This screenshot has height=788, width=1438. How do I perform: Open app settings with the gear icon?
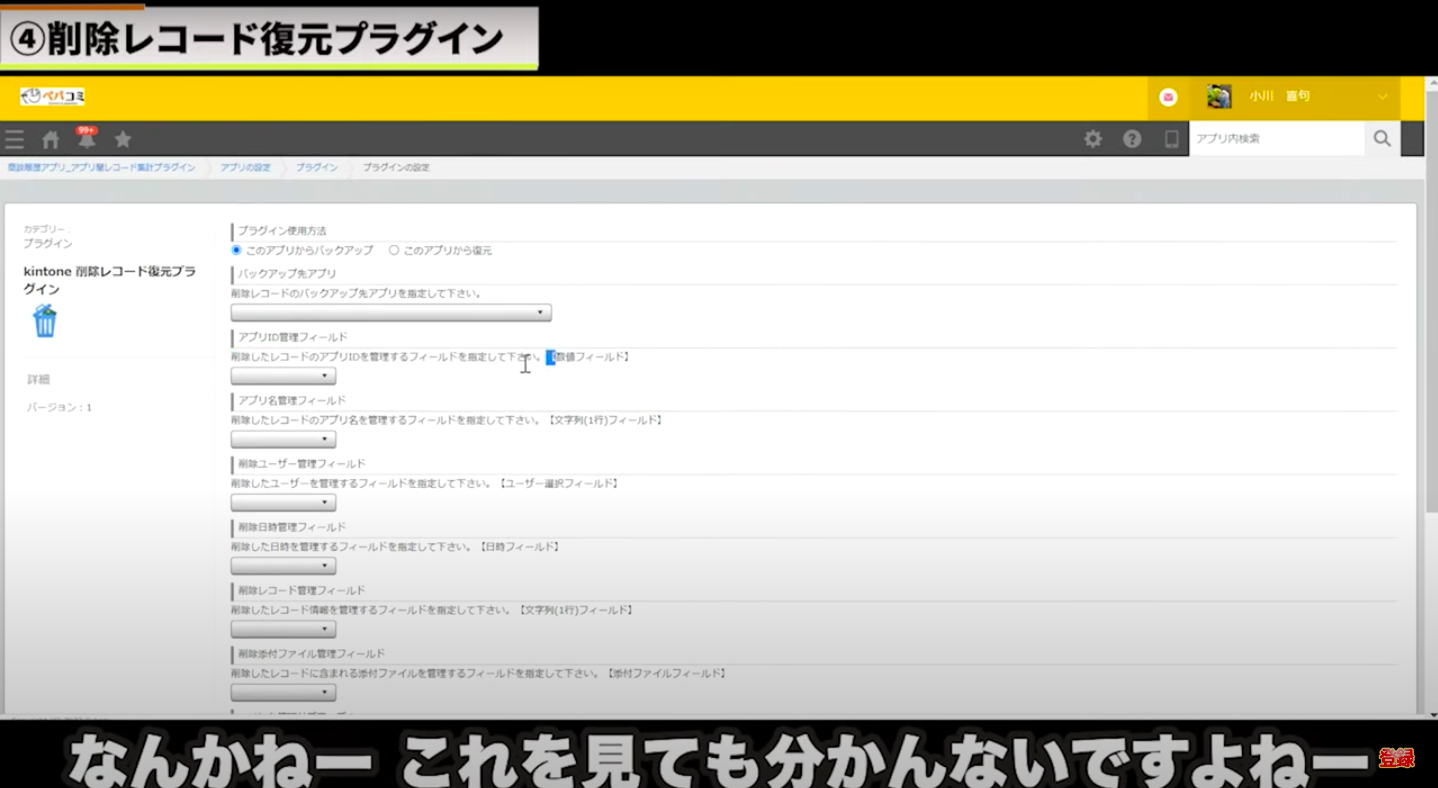click(x=1092, y=139)
